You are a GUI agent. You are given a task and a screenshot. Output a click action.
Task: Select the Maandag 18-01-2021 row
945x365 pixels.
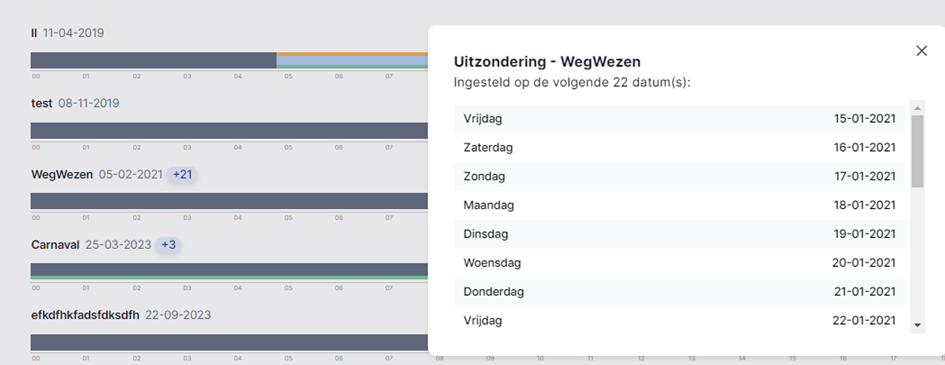pos(679,205)
